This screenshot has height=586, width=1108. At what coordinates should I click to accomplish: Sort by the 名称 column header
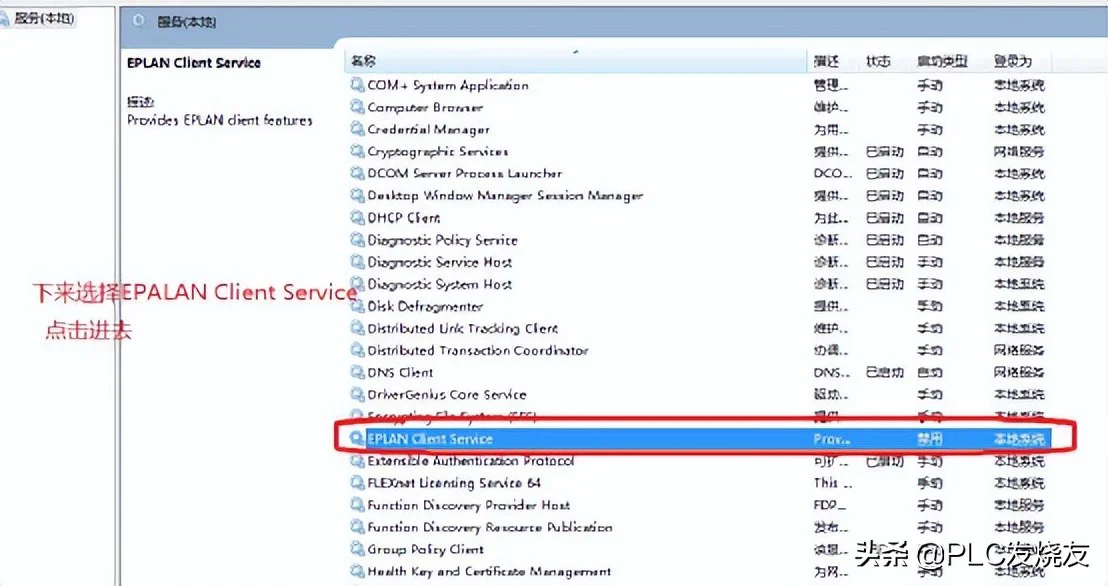click(x=363, y=61)
